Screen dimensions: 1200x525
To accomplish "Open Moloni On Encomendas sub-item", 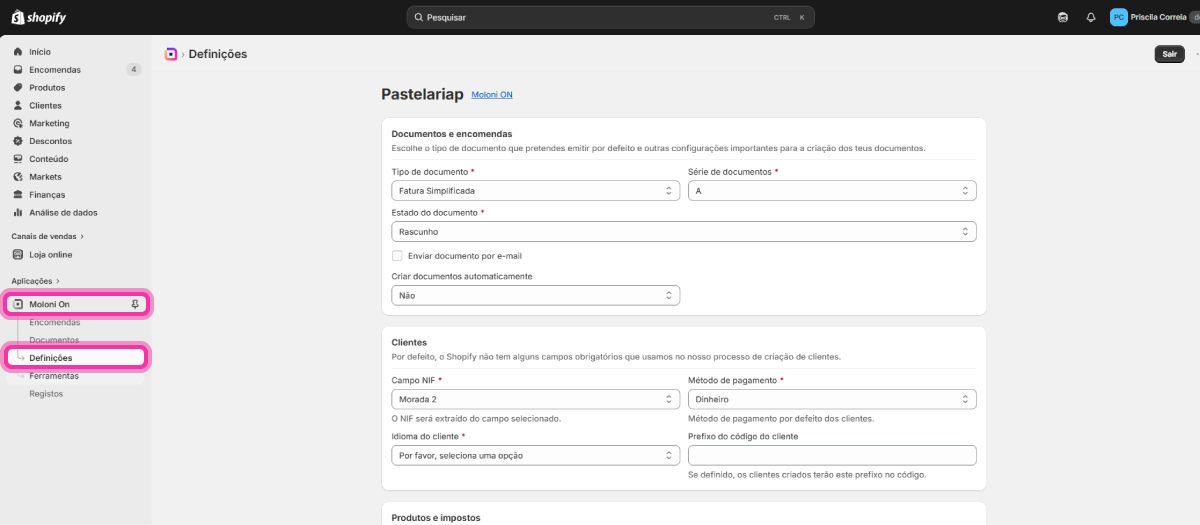I will (x=55, y=322).
